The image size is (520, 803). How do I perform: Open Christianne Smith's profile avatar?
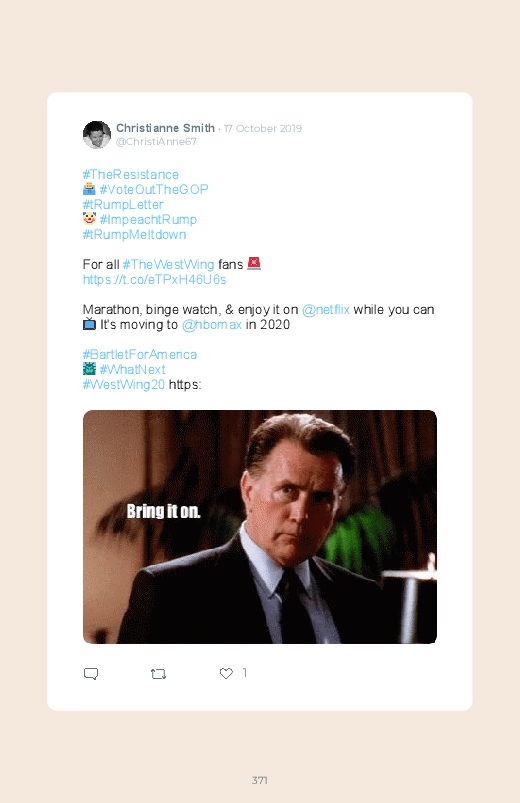coord(97,135)
